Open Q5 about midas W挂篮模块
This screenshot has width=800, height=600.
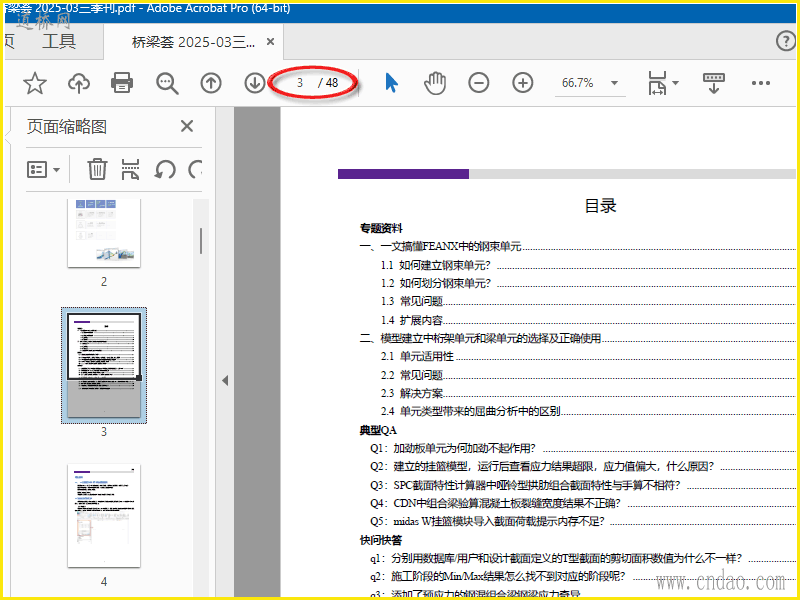(x=487, y=521)
